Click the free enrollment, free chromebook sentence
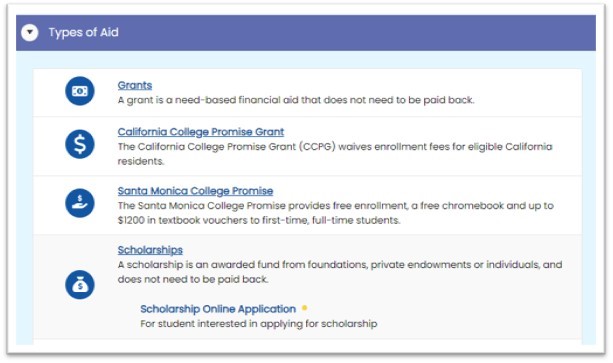Screen dimensions: 613x363 [335, 206]
